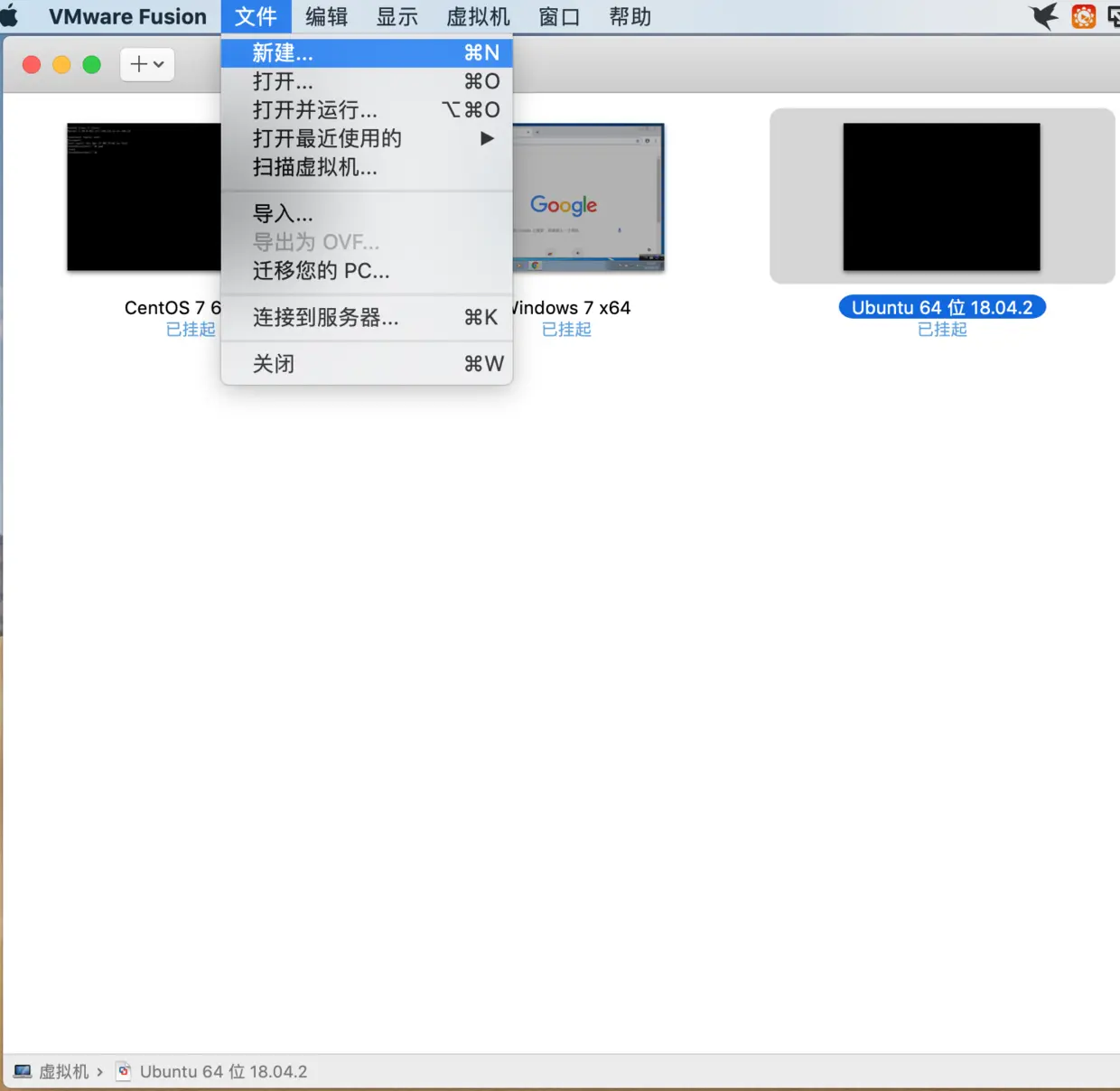Click the bird icon in menu bar

[1043, 15]
